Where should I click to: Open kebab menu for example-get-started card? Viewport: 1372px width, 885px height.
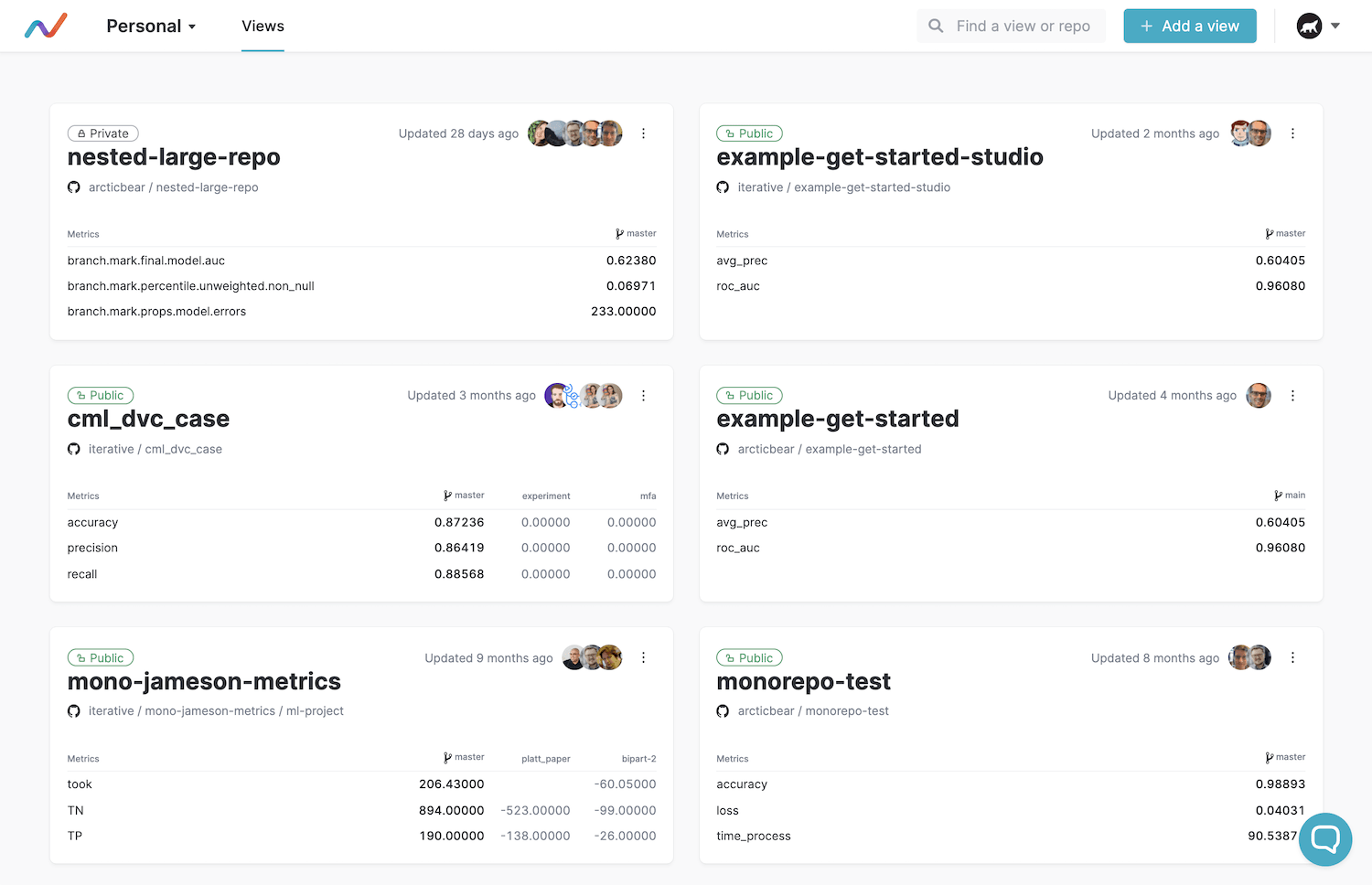coord(1292,396)
